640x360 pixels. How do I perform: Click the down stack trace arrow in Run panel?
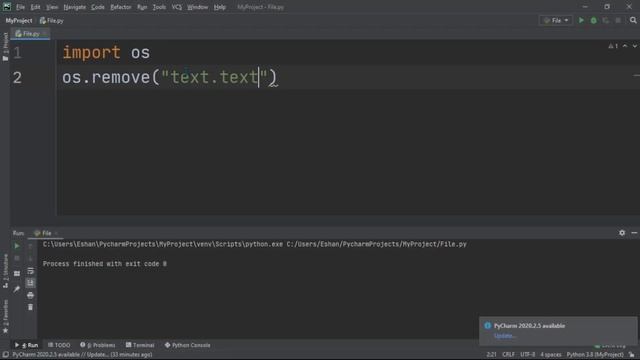(30, 258)
